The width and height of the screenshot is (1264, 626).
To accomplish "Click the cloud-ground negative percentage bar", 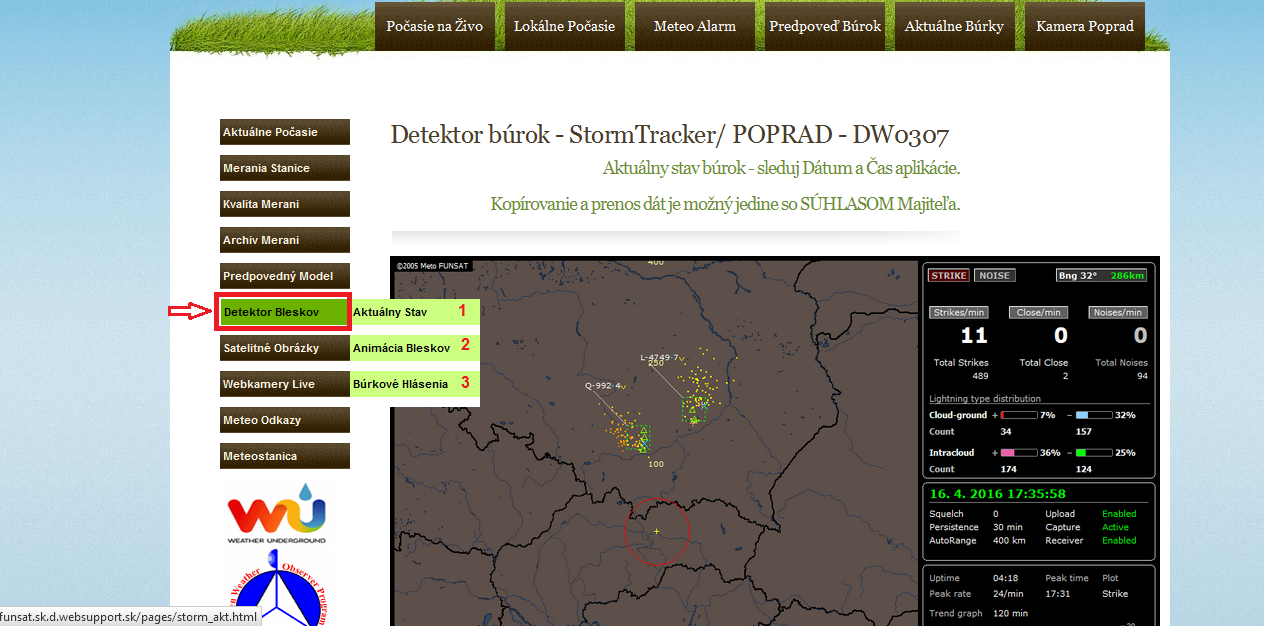I will pos(1094,415).
